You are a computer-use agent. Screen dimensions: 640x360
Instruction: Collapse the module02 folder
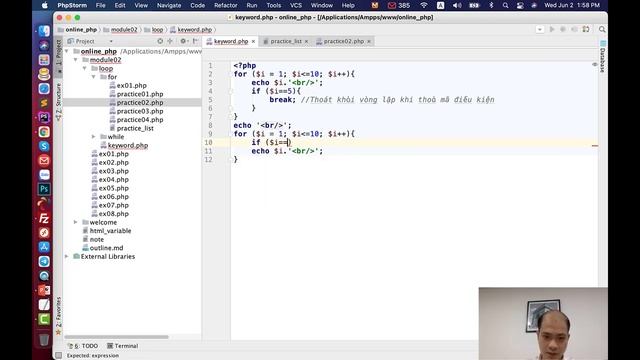point(76,60)
